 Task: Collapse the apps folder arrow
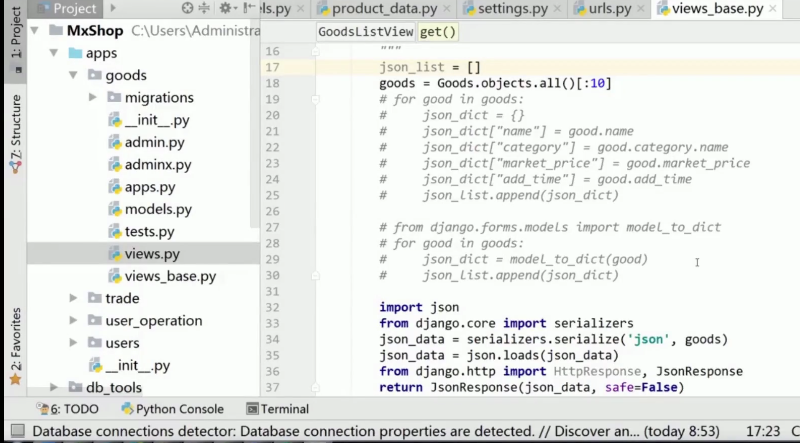(x=54, y=53)
